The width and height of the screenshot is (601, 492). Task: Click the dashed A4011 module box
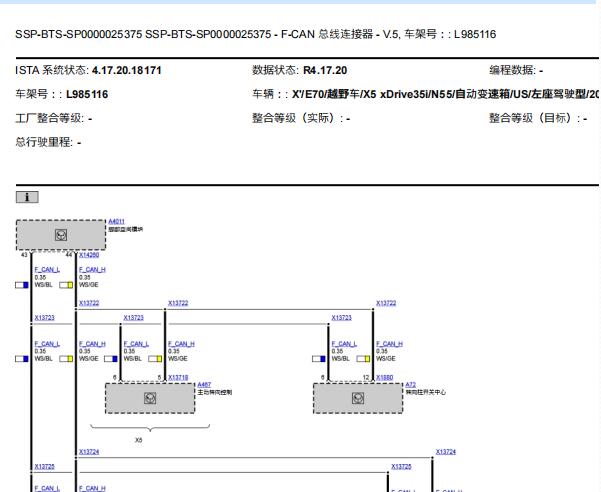point(61,235)
